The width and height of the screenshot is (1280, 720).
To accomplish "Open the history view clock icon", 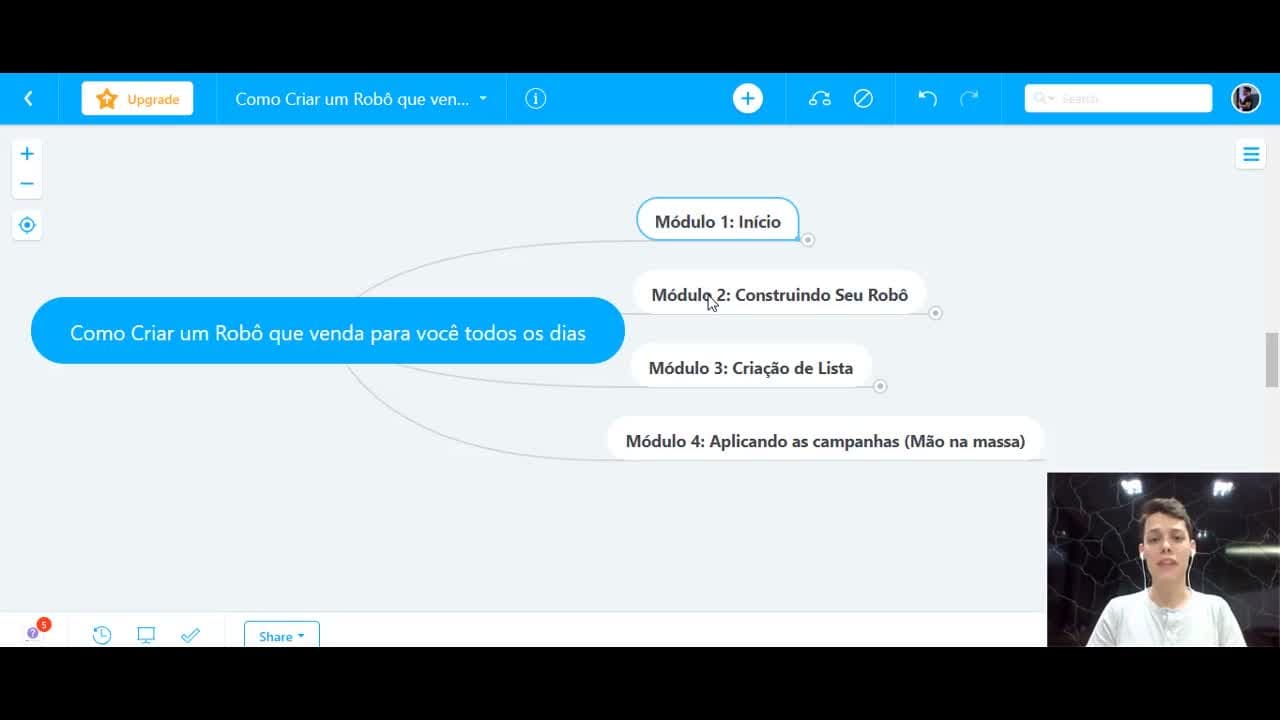I will [102, 635].
